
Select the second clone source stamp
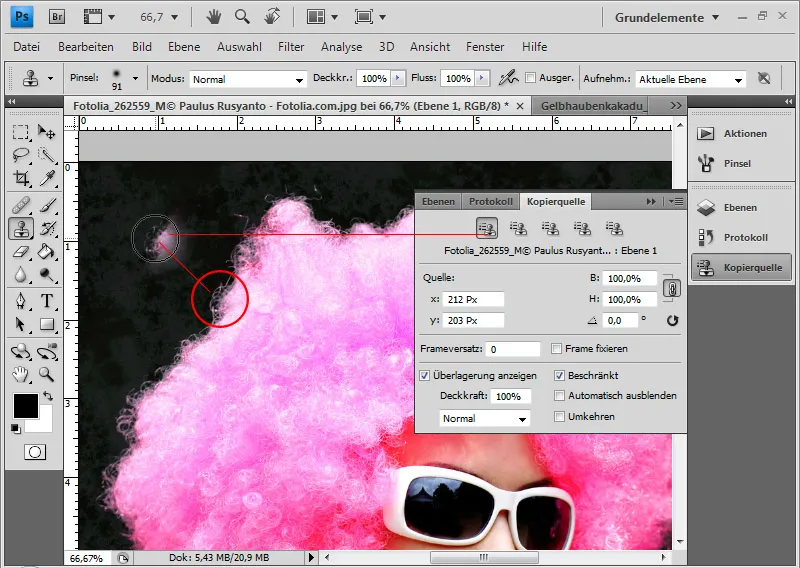point(518,228)
